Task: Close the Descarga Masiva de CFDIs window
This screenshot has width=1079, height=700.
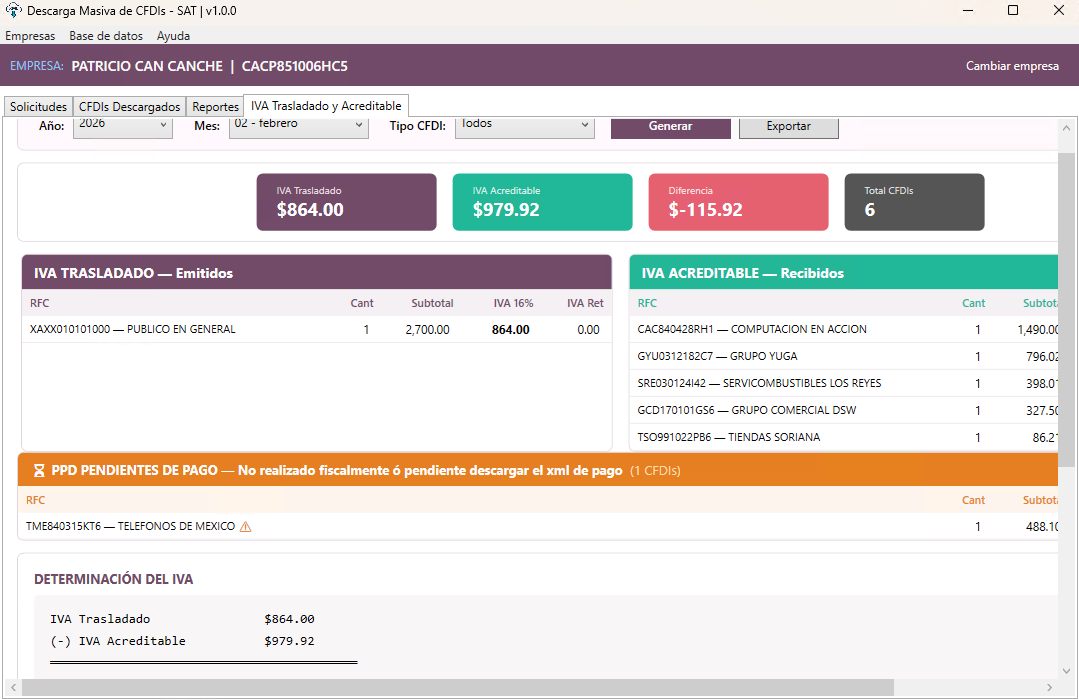Action: coord(1059,10)
